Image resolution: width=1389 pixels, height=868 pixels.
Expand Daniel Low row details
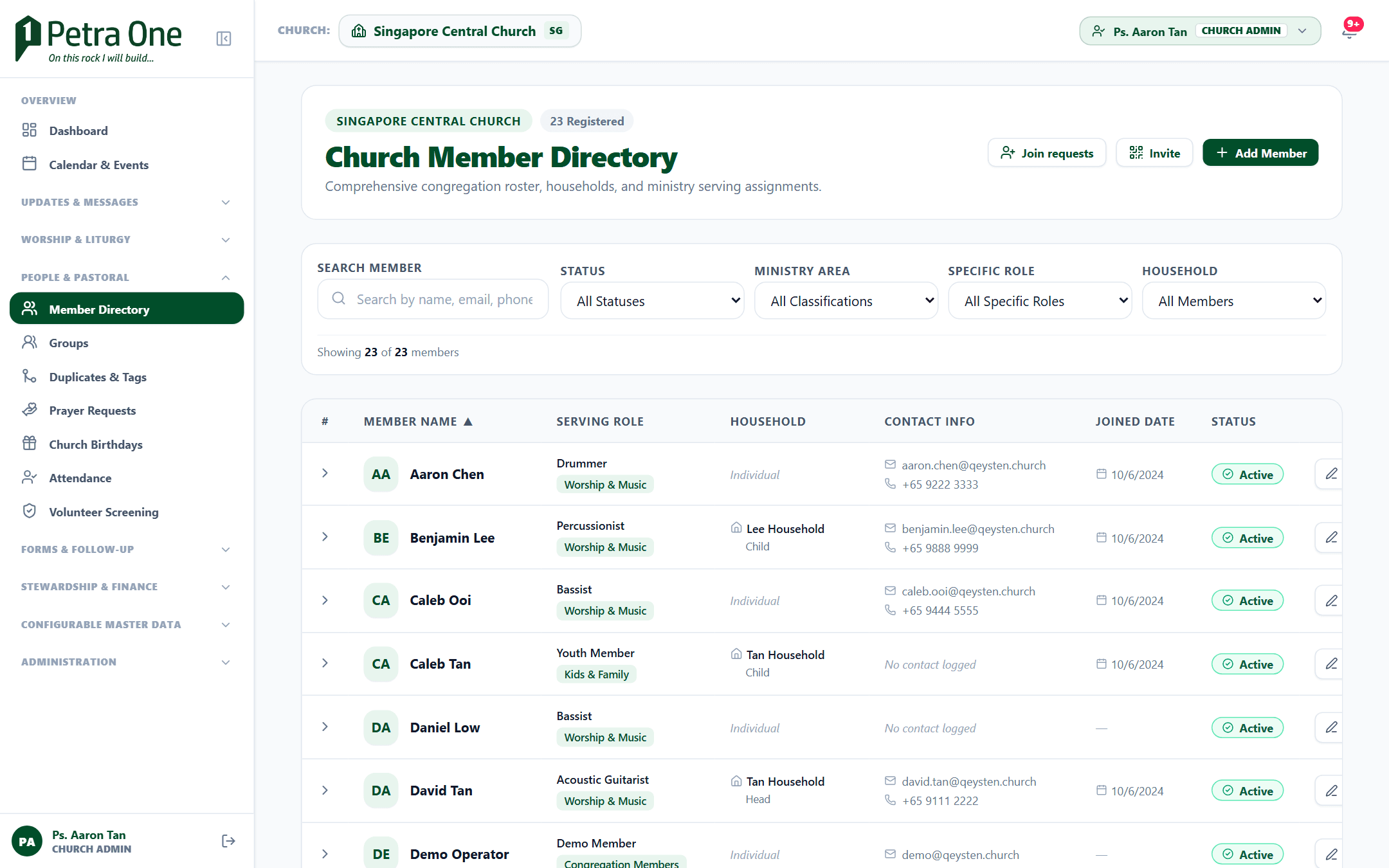[325, 727]
